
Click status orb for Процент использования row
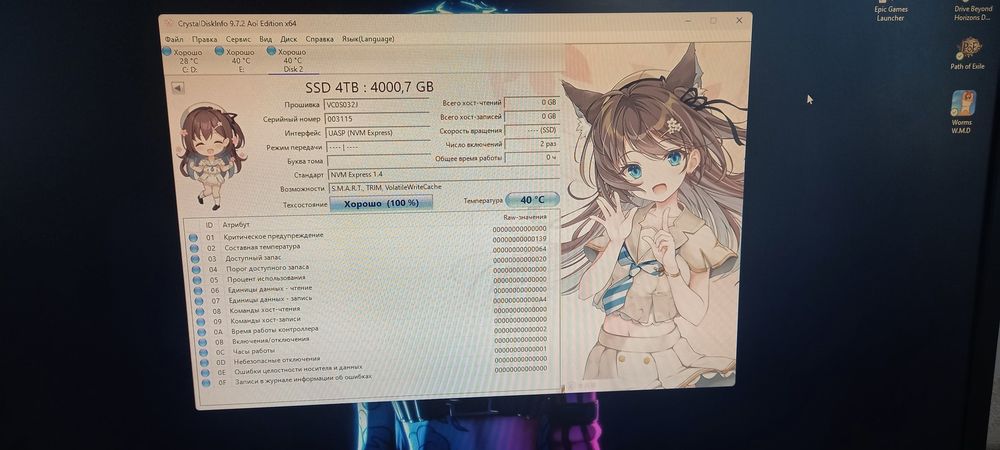[x=196, y=280]
